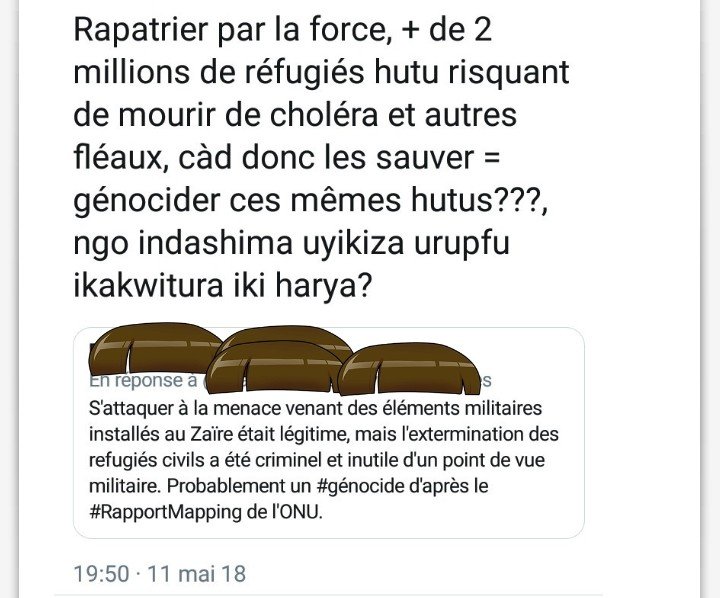Click the line "ngo indashima uyikiza urupfu"
This screenshot has width=720, height=598.
click(x=292, y=243)
